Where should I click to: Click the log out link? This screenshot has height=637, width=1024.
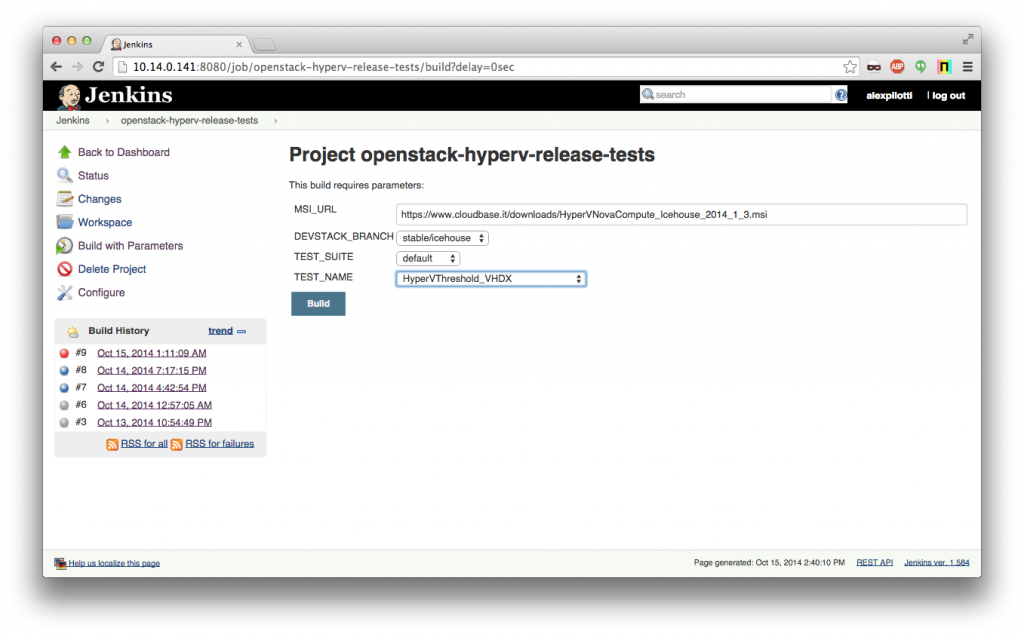point(947,95)
